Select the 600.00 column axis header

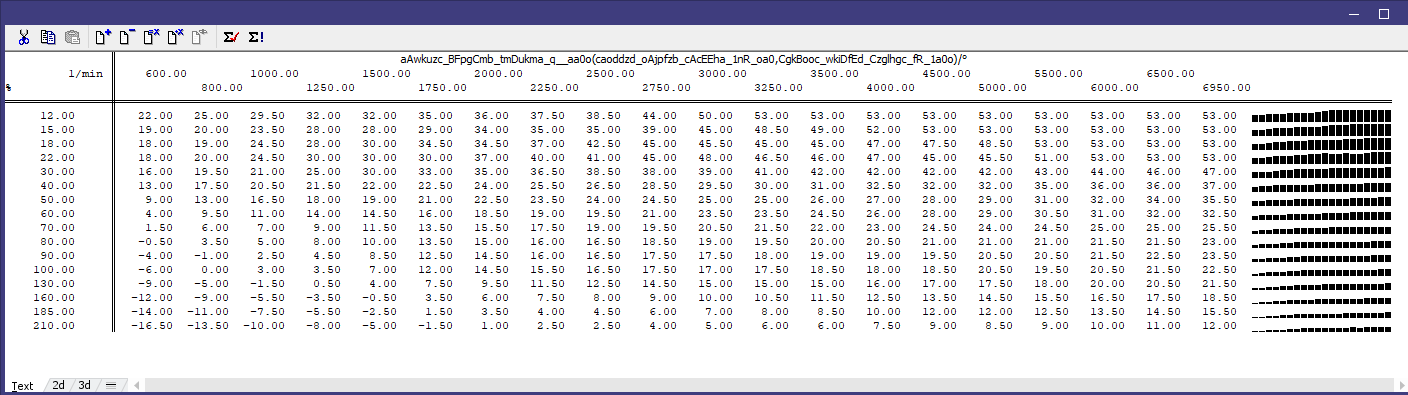166,74
